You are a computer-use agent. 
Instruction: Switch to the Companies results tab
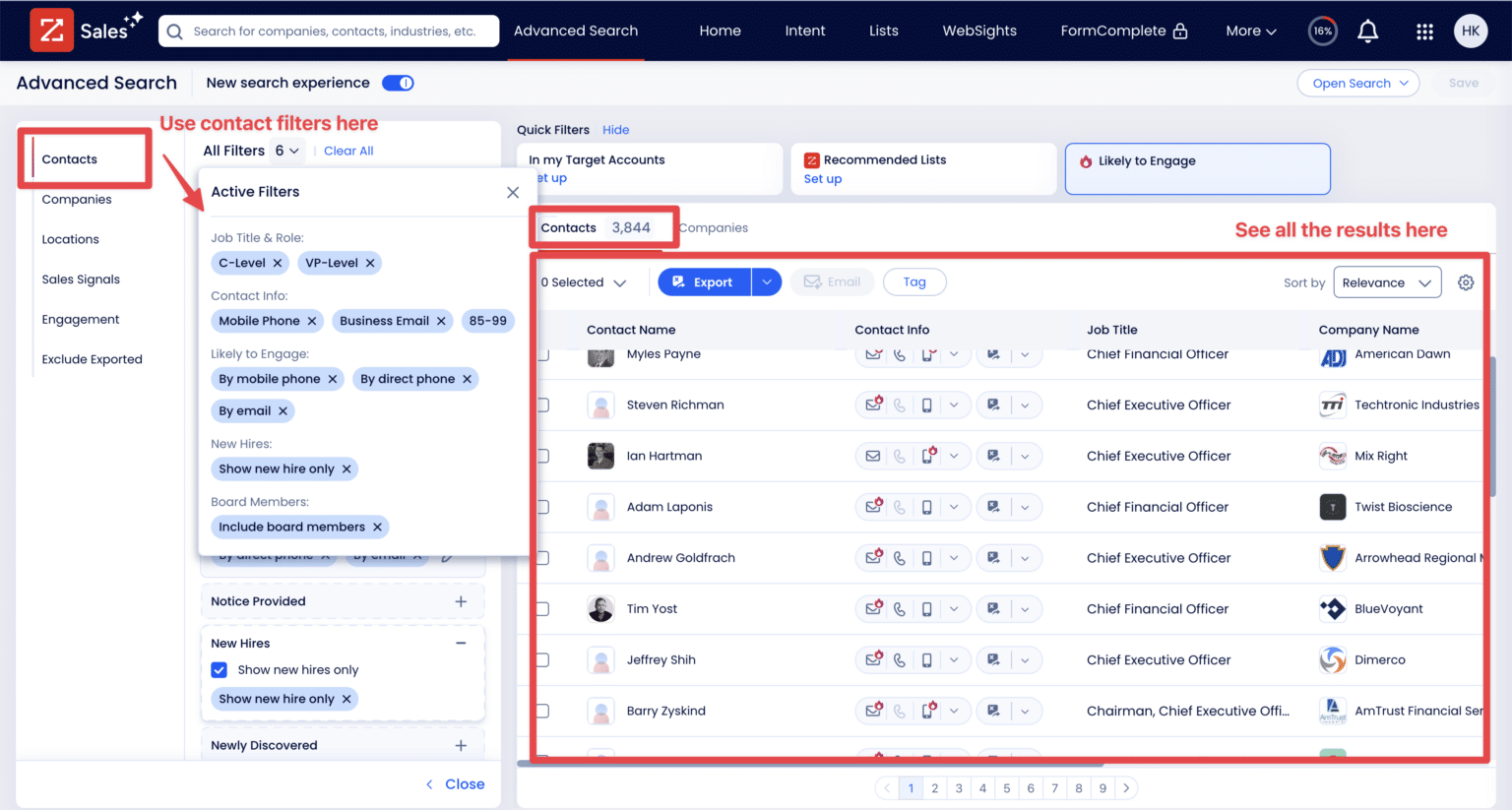(x=713, y=227)
